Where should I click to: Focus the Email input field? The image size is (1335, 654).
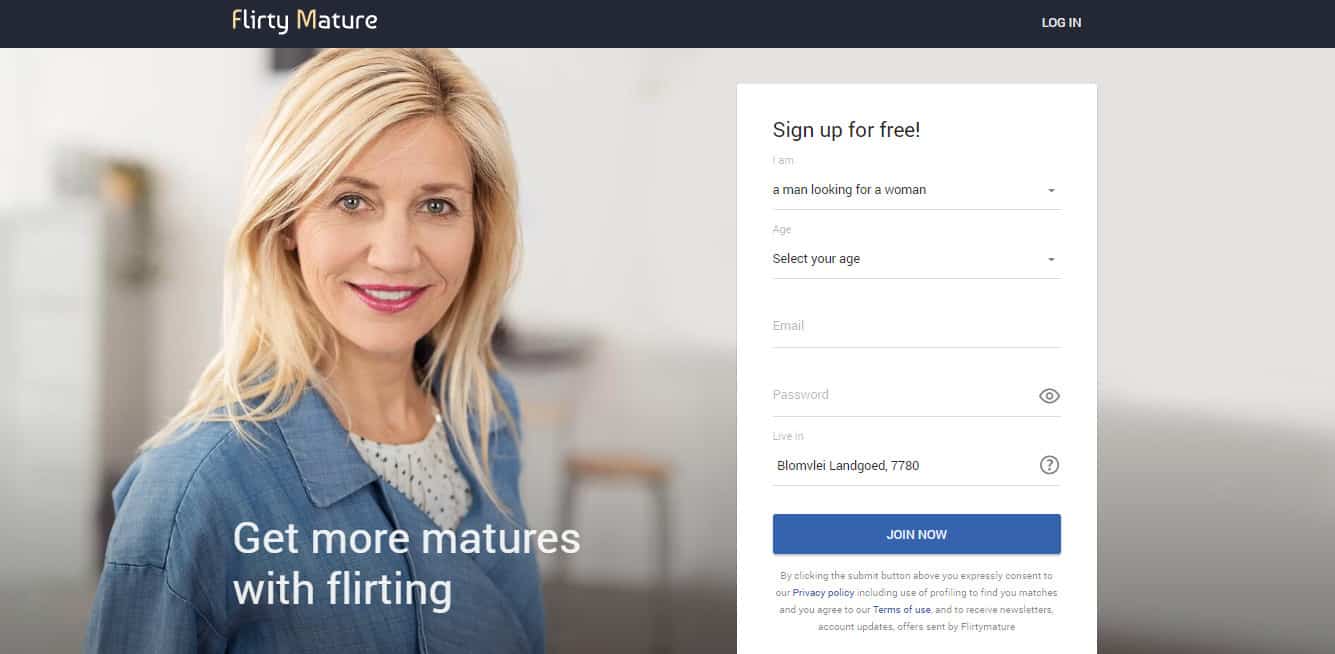(916, 326)
